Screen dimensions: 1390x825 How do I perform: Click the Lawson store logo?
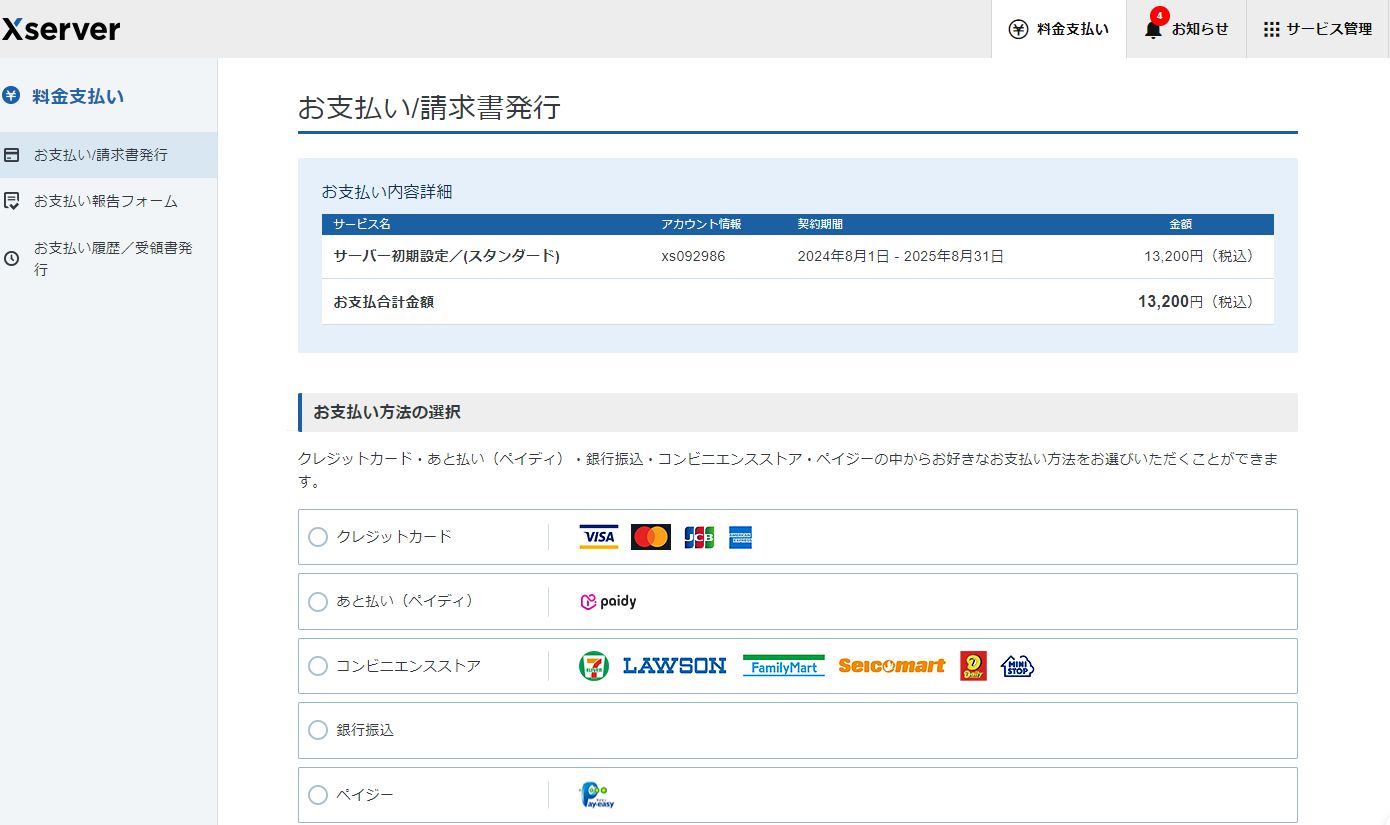674,666
